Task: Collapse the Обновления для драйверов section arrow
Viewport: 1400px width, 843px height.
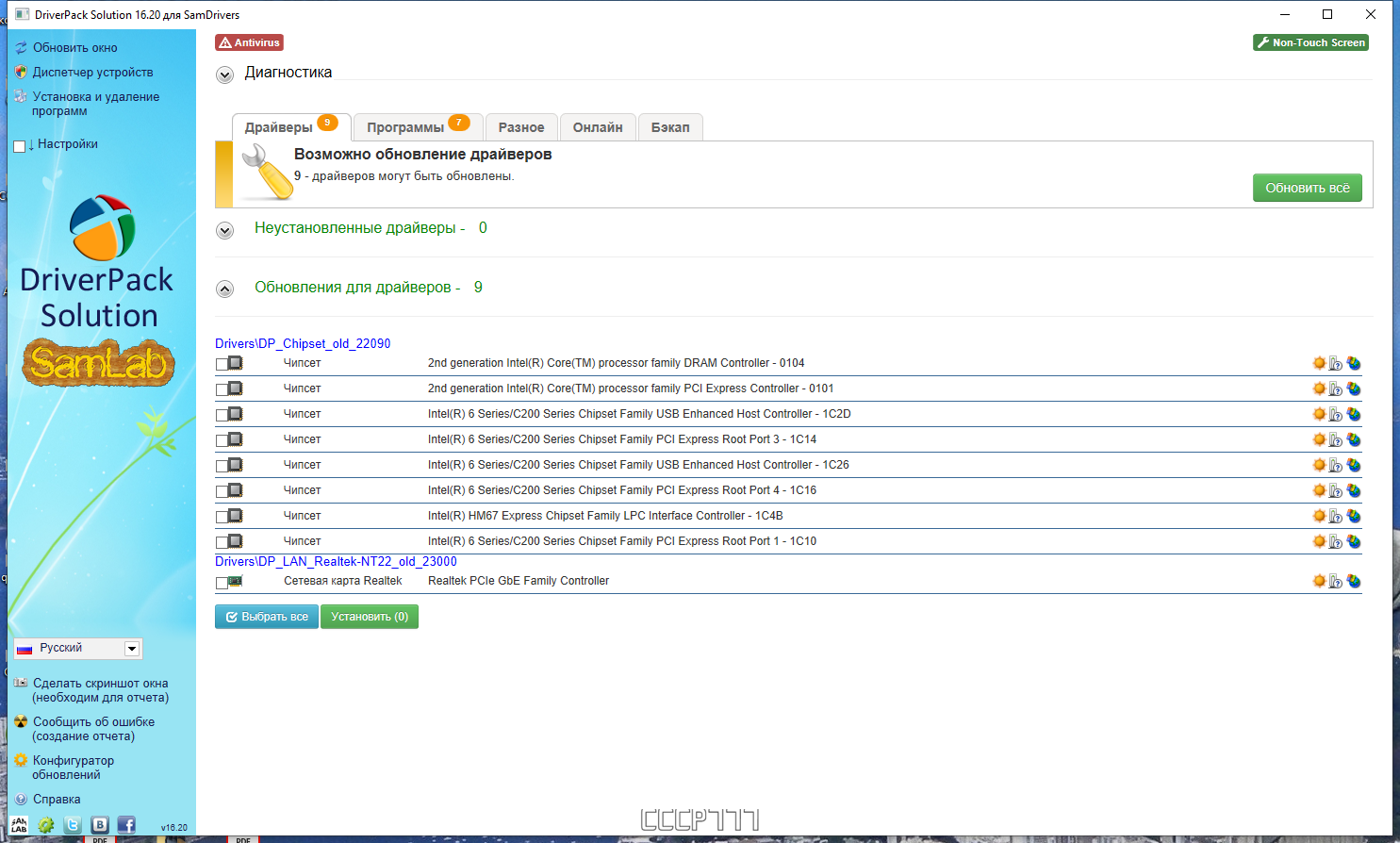Action: 224,289
